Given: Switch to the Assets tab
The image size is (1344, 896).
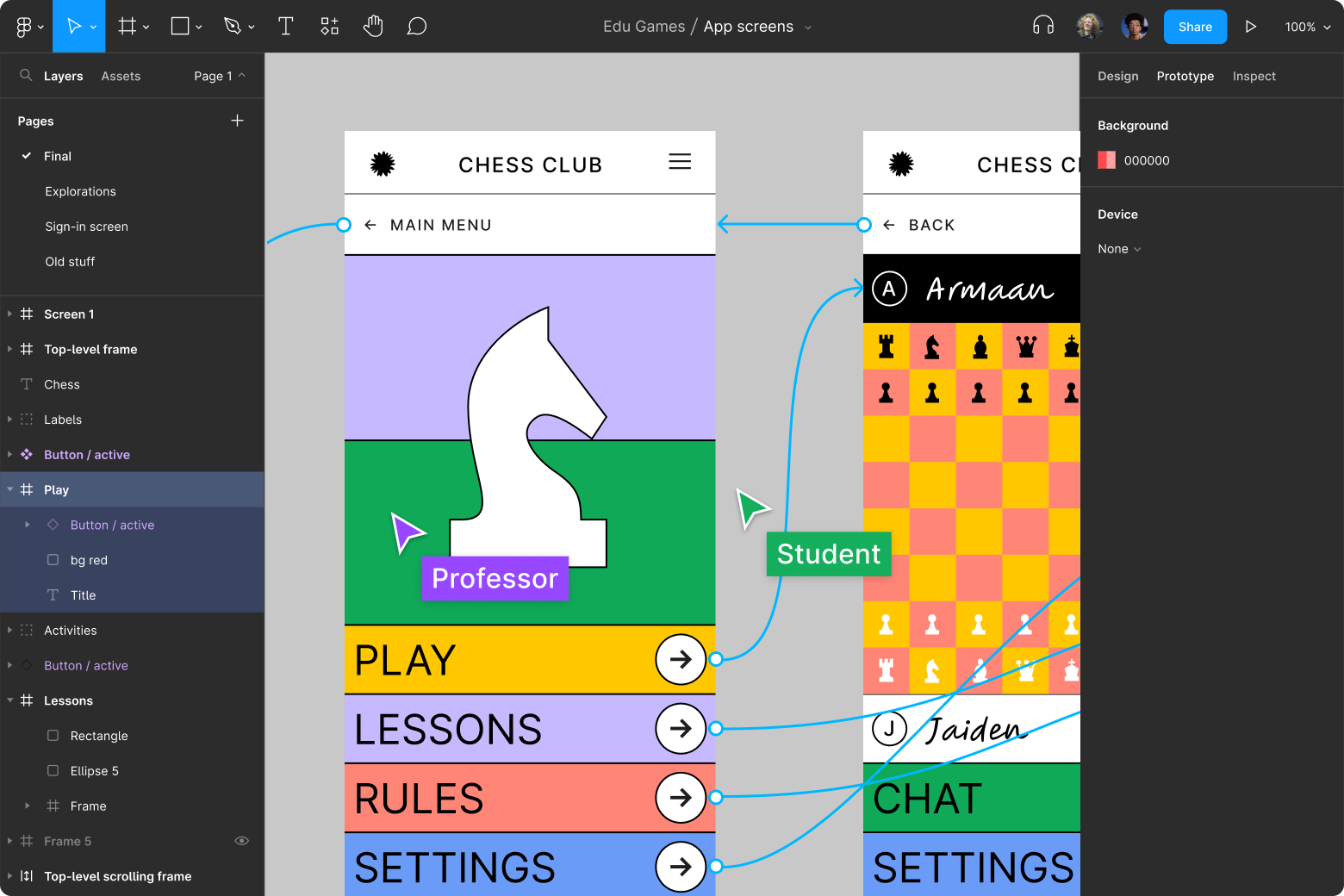Looking at the screenshot, I should pos(121,76).
